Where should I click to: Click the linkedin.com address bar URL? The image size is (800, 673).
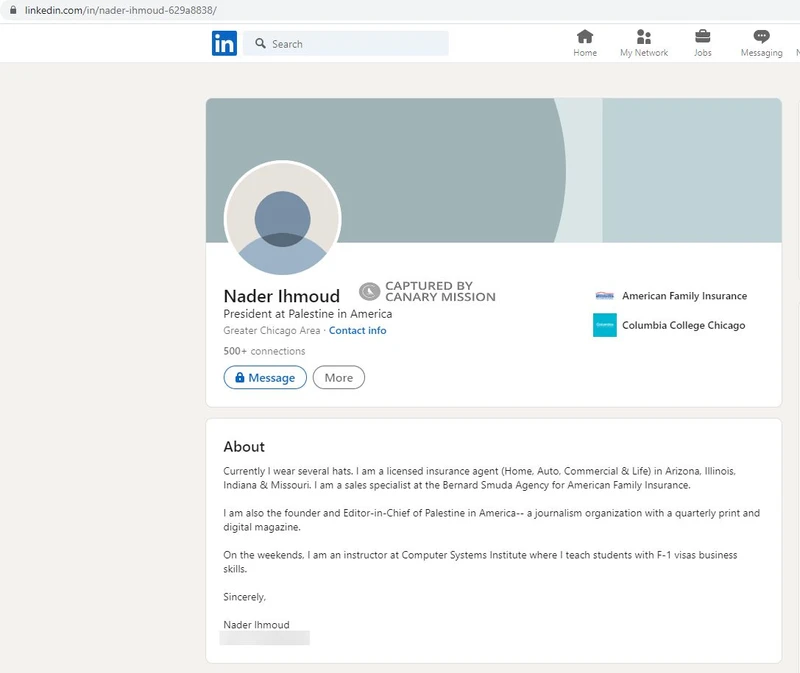pos(121,10)
